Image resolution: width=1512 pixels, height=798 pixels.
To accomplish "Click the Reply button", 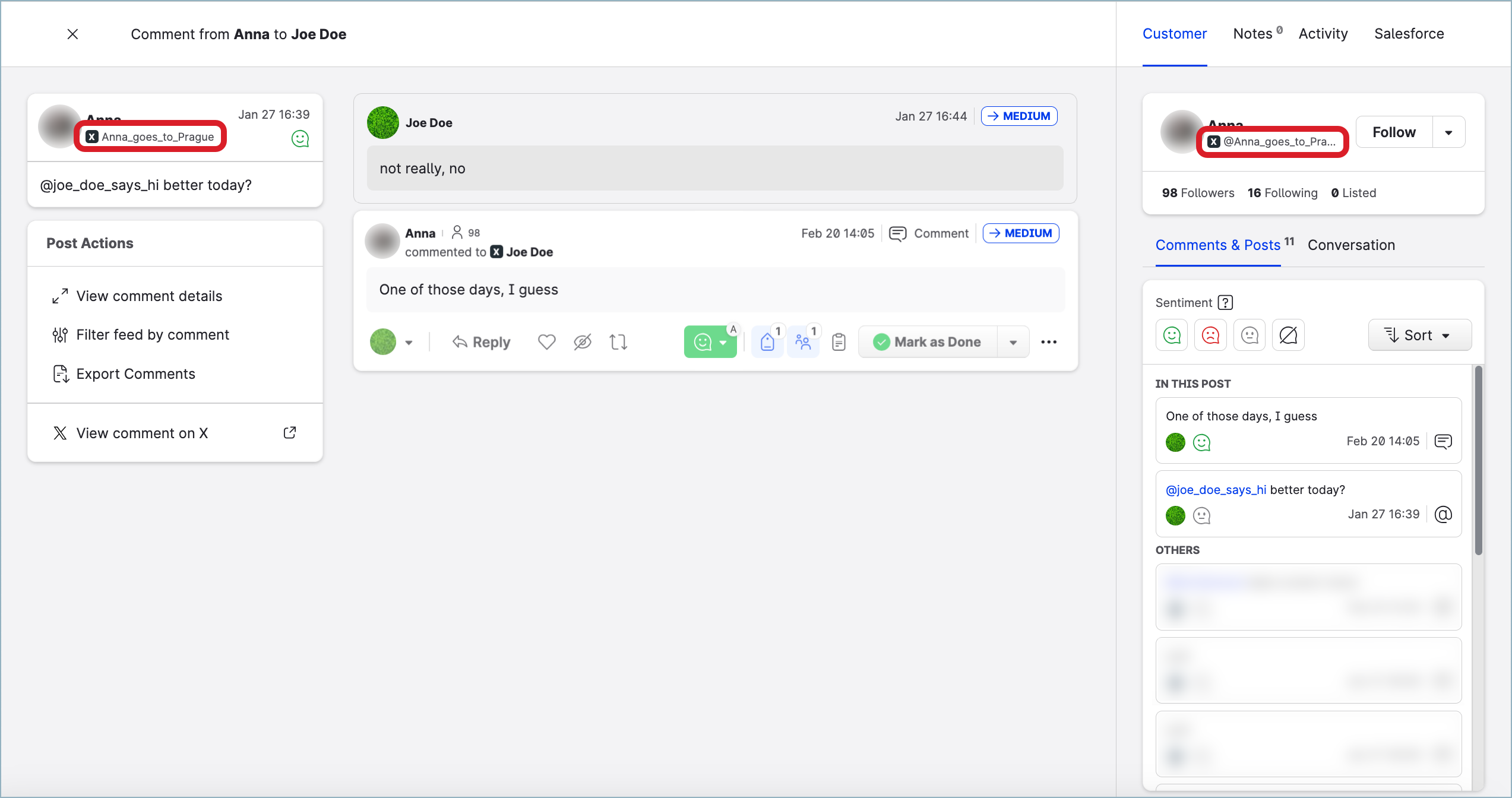I will click(x=482, y=342).
